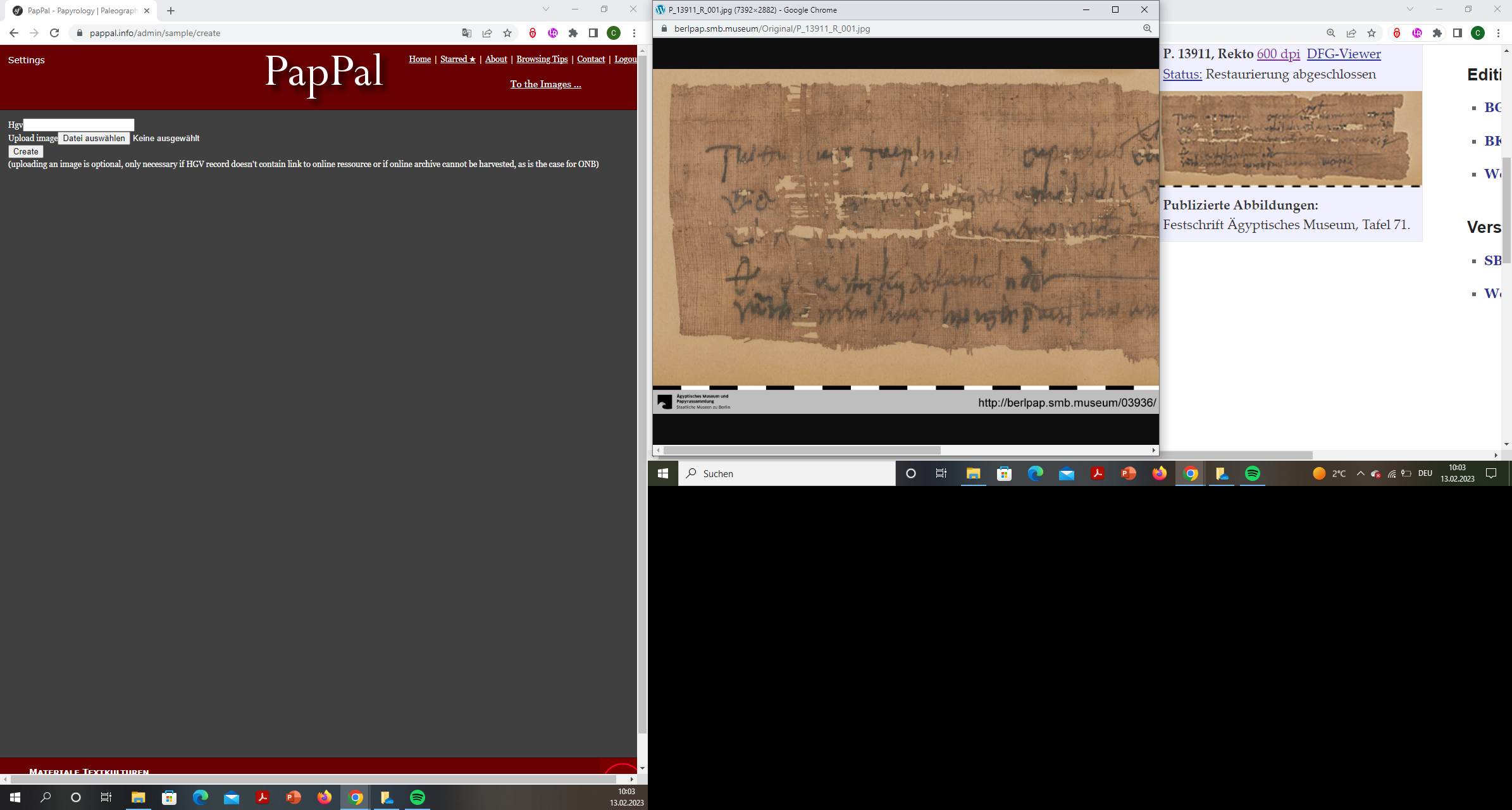
Task: Click the horizontal scrollbar of the image popup
Action: (x=802, y=451)
